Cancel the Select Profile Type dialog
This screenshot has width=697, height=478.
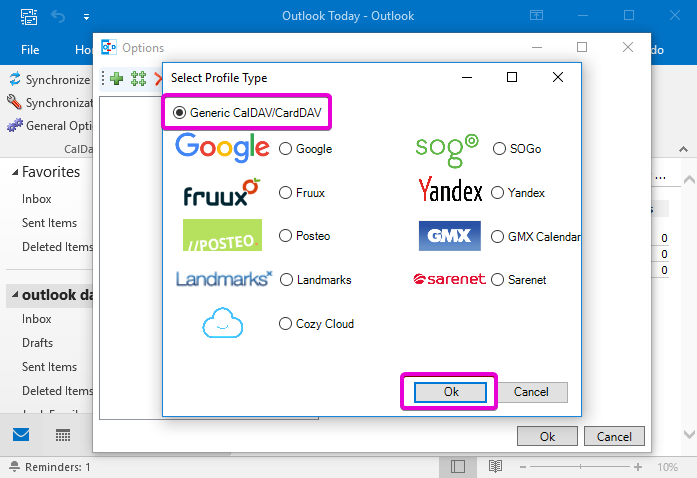[531, 392]
